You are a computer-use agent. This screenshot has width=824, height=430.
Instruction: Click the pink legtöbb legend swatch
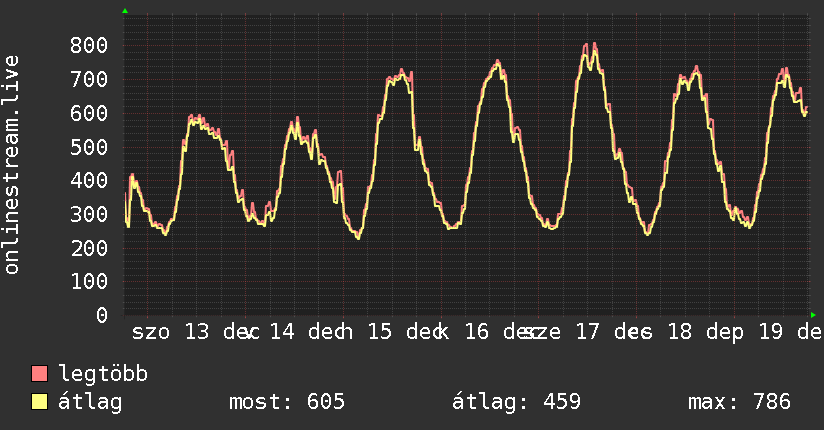(39, 373)
